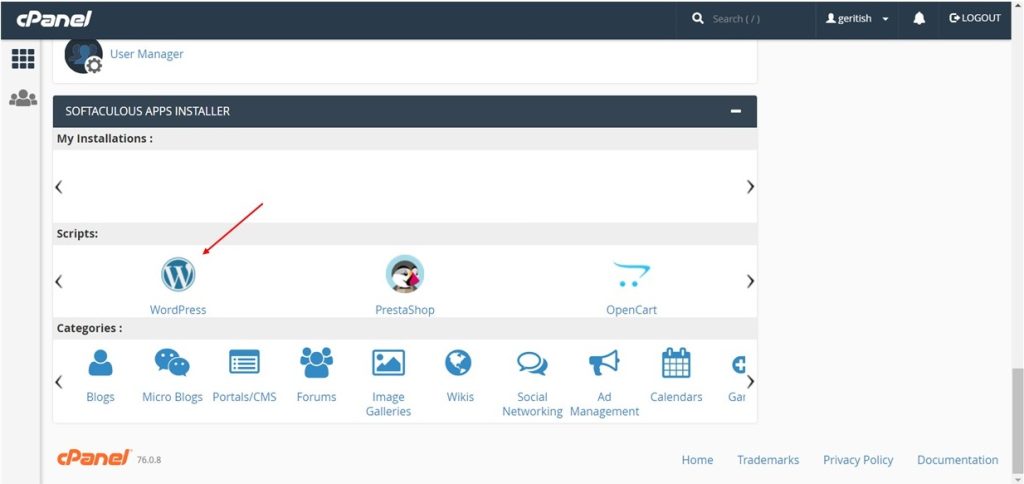Click the WordPress logo icon
Screen dimensions: 1024x484
(178, 274)
